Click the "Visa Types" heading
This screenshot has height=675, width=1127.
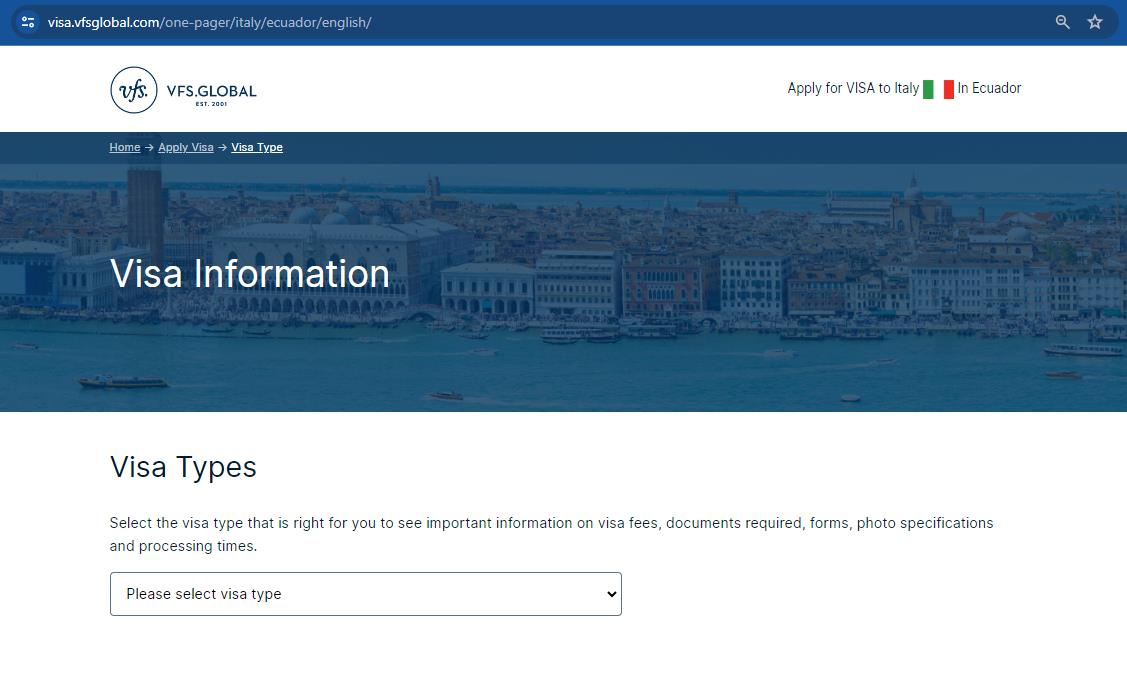click(183, 467)
